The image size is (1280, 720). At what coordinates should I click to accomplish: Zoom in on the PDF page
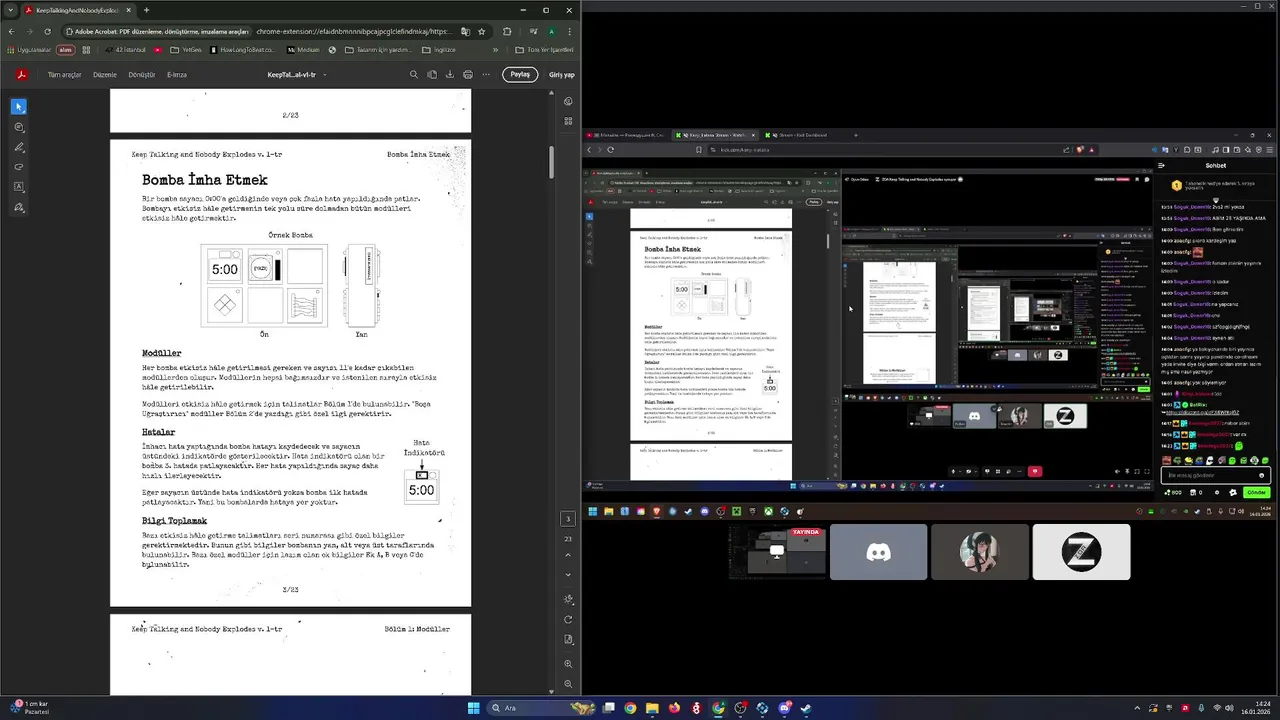point(568,664)
